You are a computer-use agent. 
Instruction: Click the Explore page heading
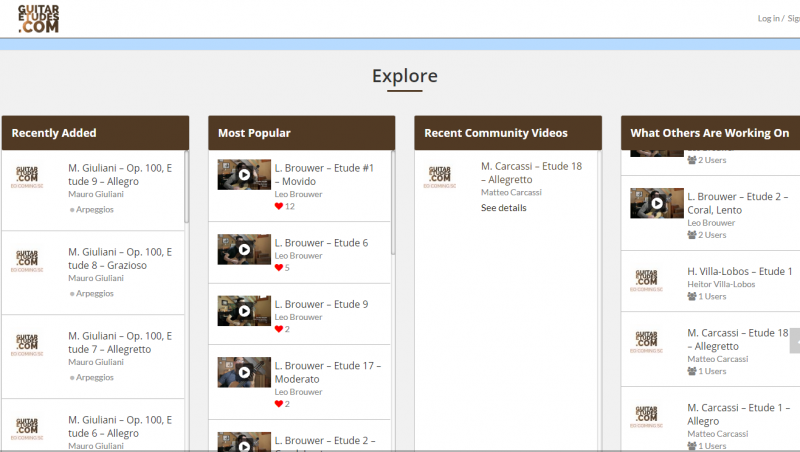click(405, 76)
